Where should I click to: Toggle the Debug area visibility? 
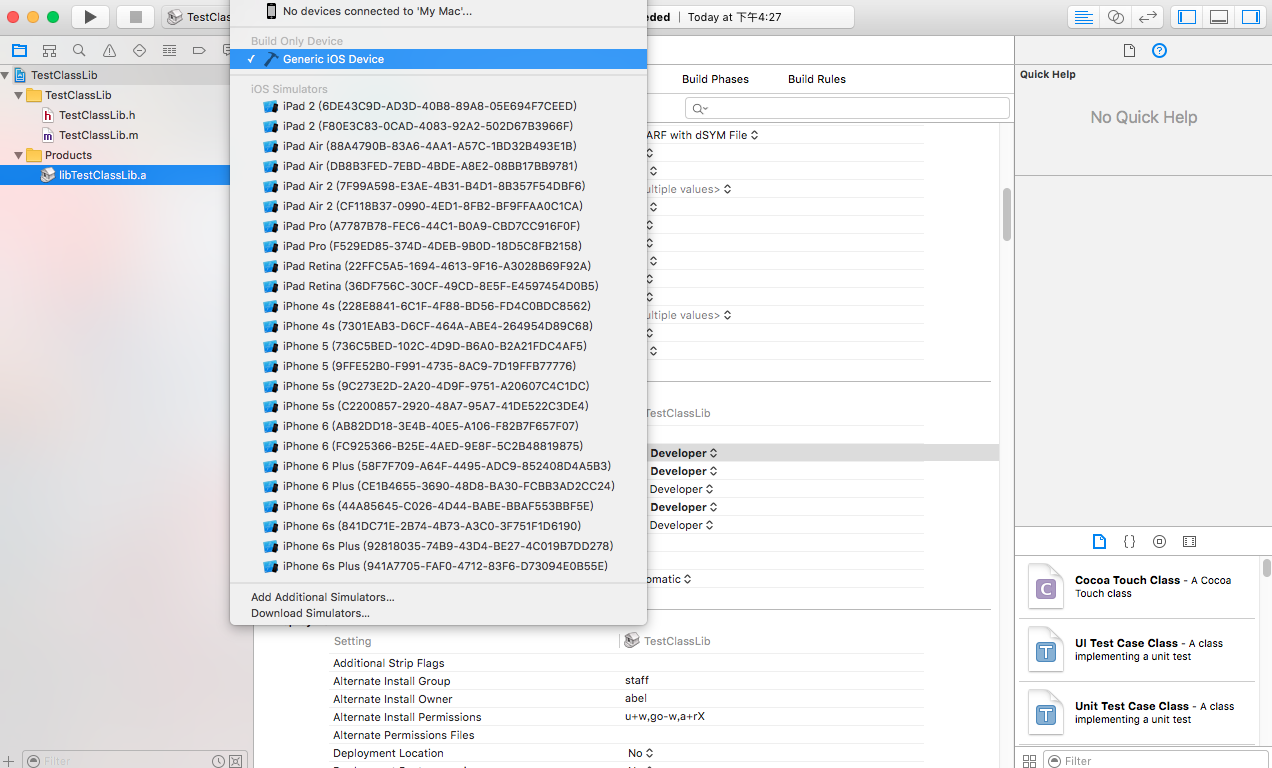[1219, 17]
